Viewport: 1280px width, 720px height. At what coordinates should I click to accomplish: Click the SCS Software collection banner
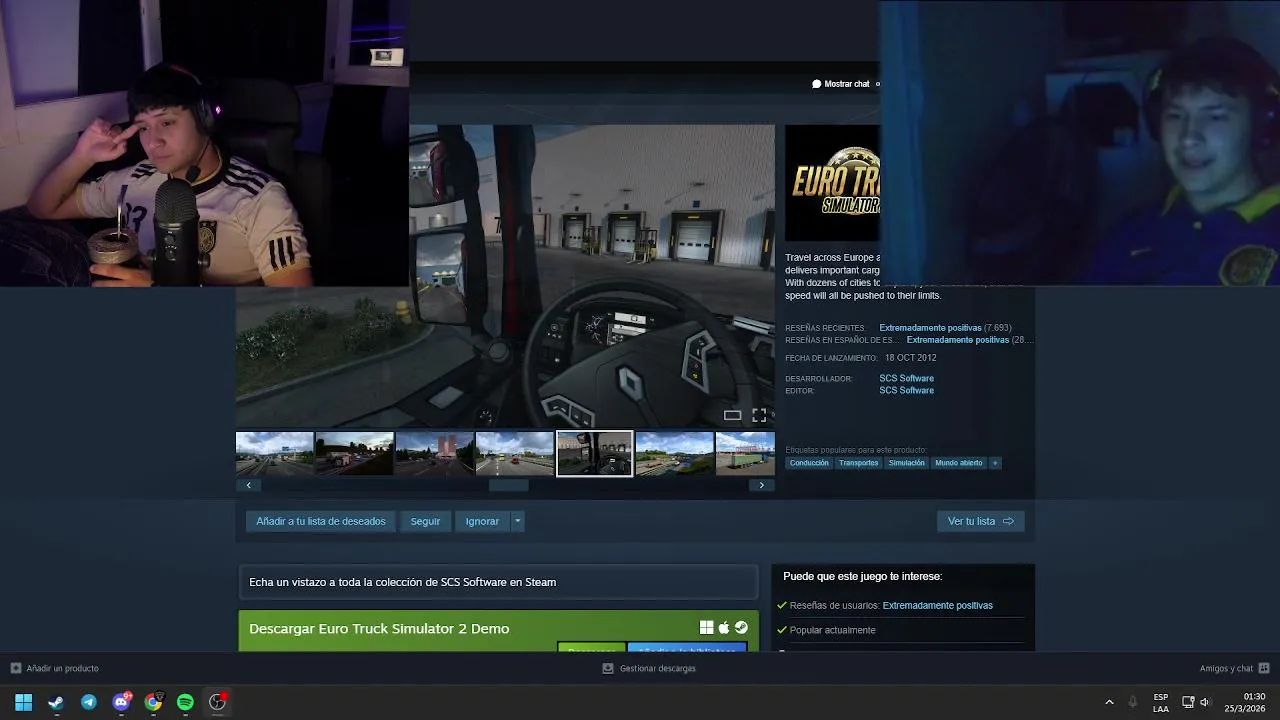pos(498,582)
